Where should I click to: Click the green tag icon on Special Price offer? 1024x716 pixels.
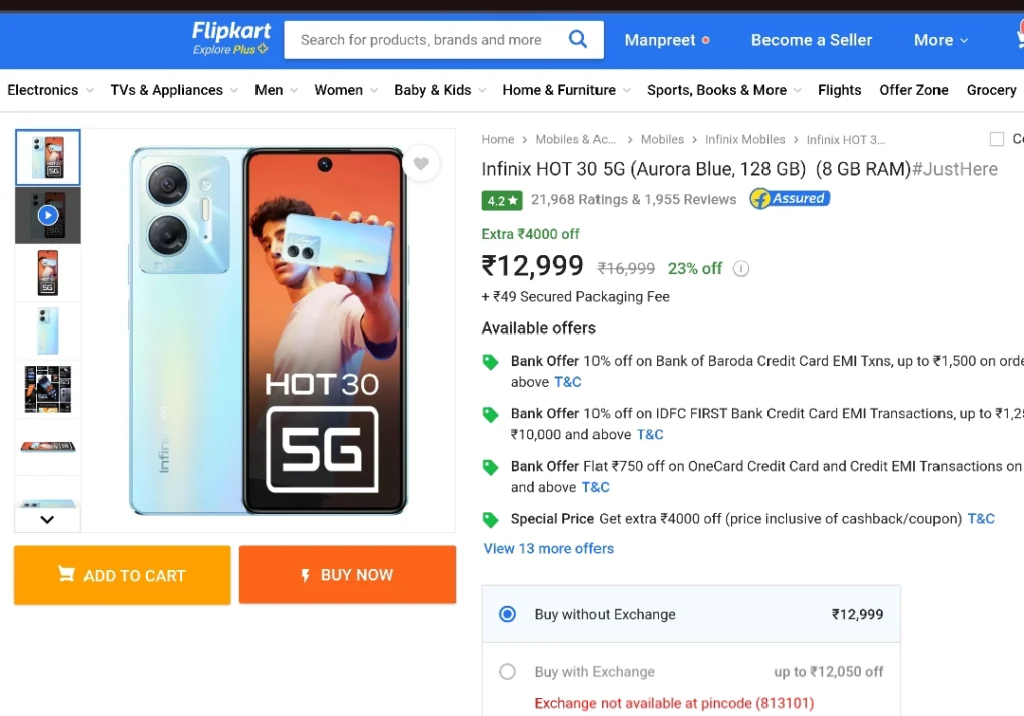pyautogui.click(x=490, y=519)
